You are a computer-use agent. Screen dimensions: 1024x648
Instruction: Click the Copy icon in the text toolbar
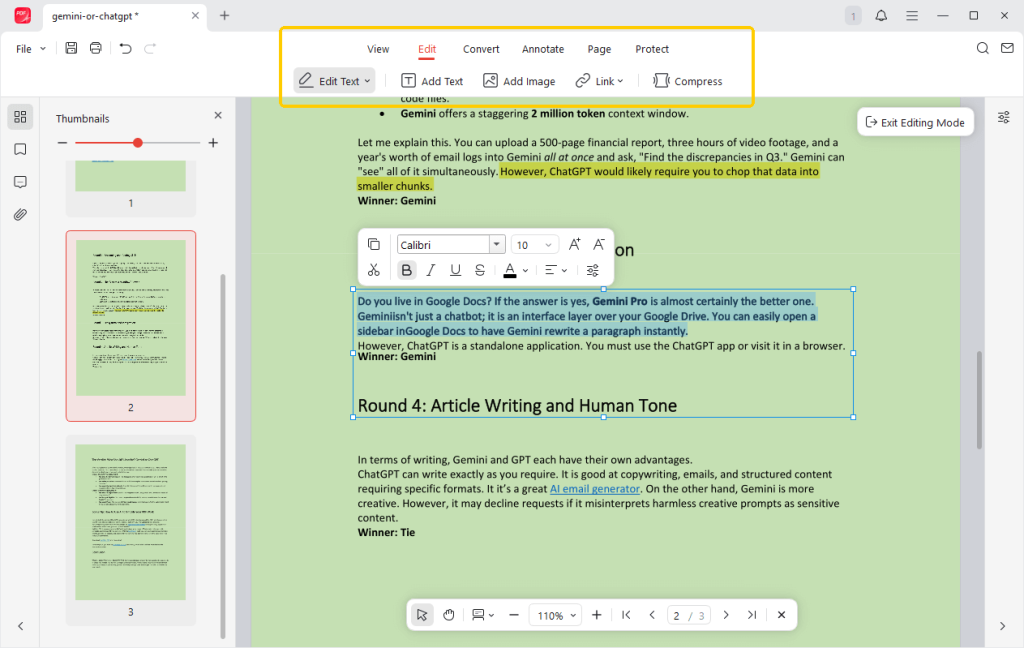coord(374,244)
